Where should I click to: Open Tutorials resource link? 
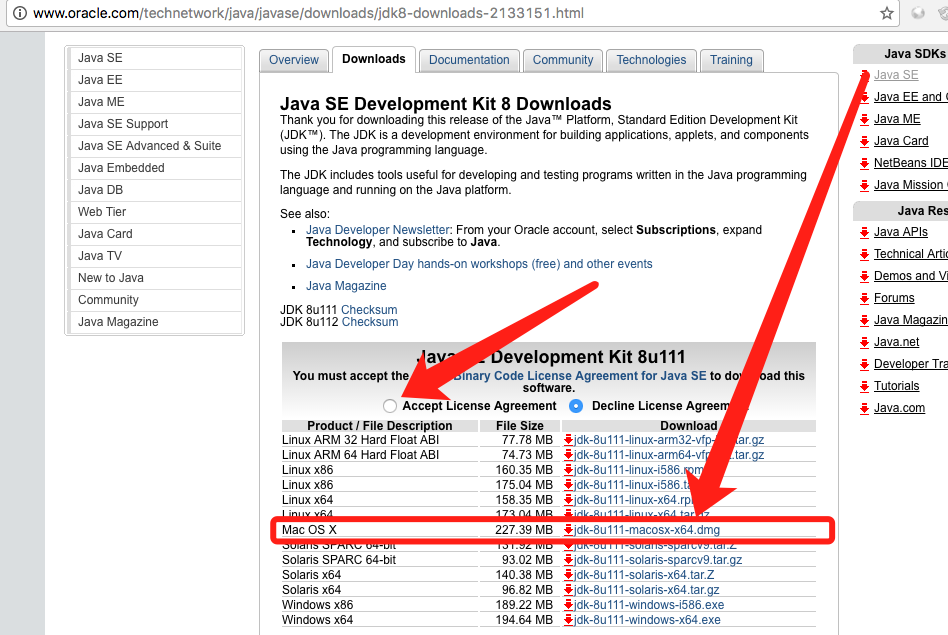click(x=897, y=386)
